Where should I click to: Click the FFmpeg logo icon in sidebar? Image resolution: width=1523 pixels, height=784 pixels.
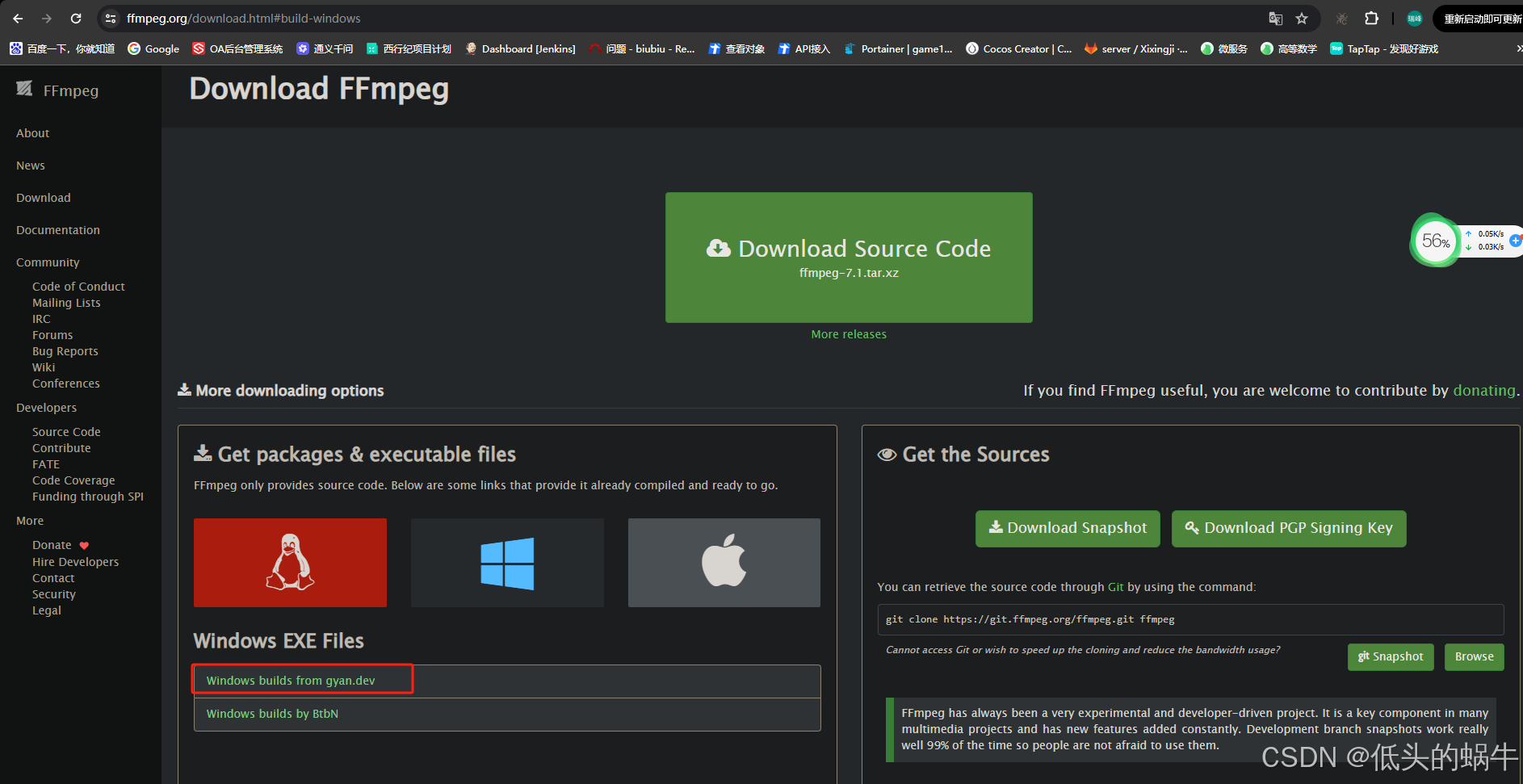point(24,88)
